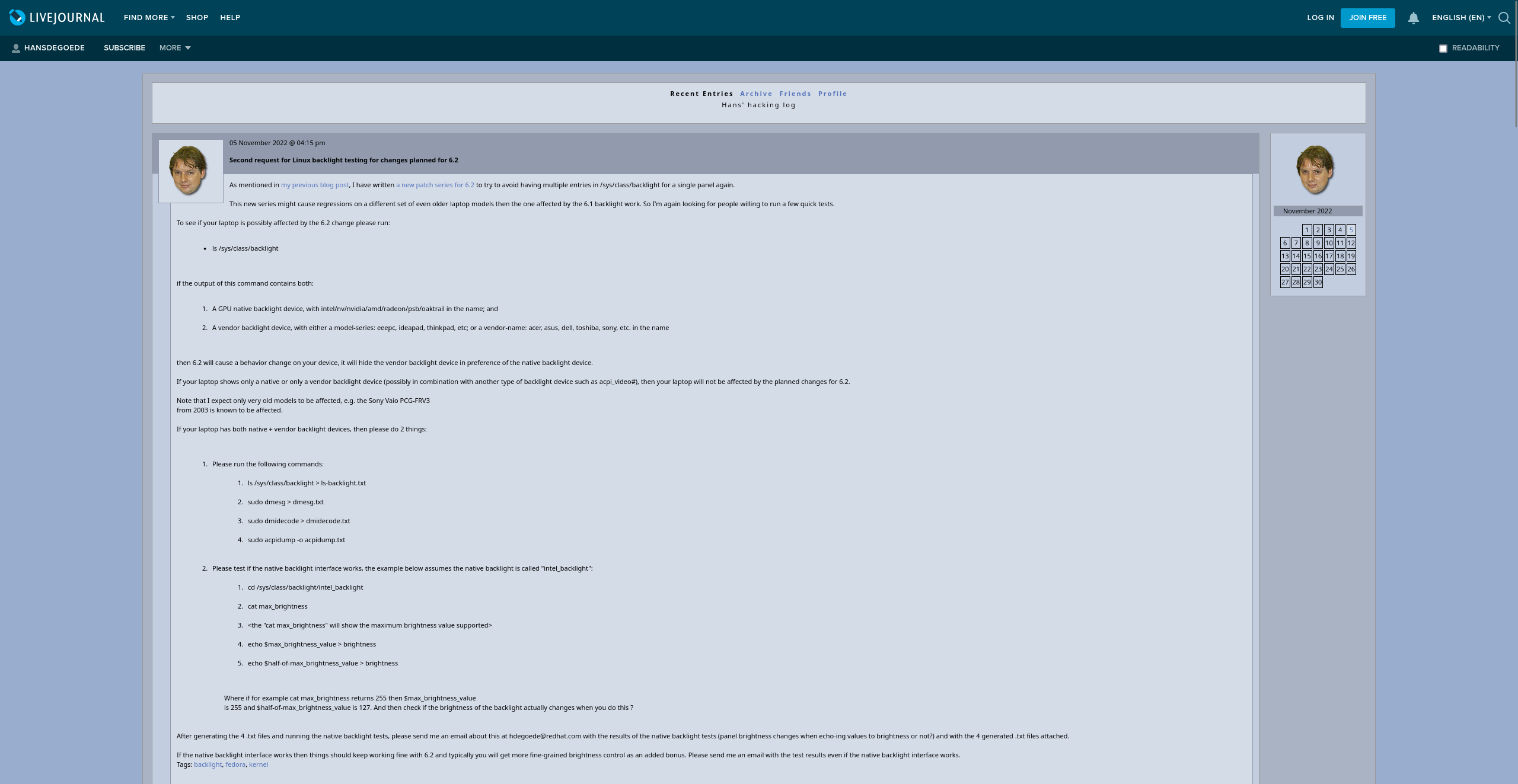Click the JOIN FREE button
Image resolution: width=1518 pixels, height=784 pixels.
click(1368, 18)
